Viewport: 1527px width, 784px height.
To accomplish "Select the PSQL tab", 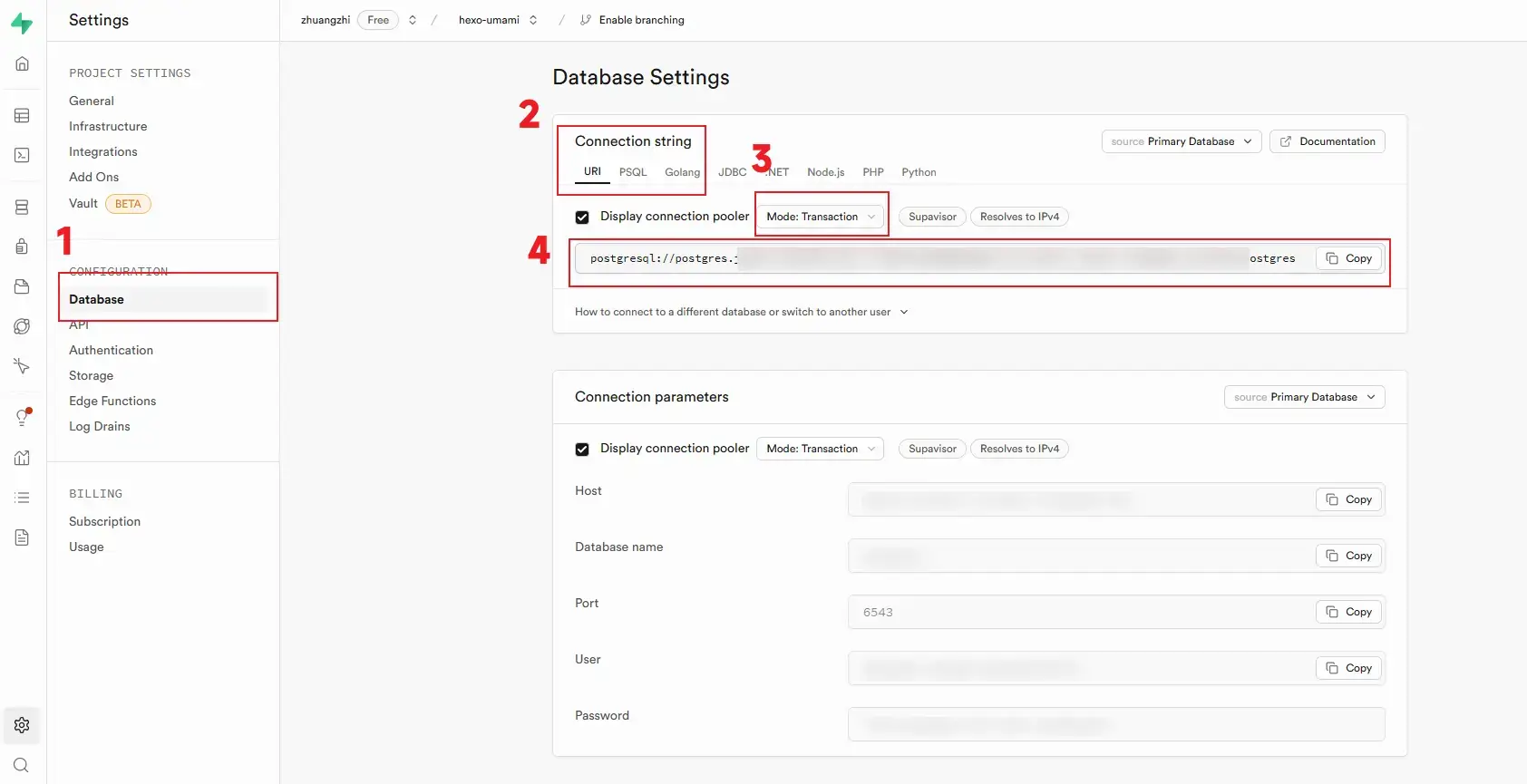I will [x=633, y=172].
